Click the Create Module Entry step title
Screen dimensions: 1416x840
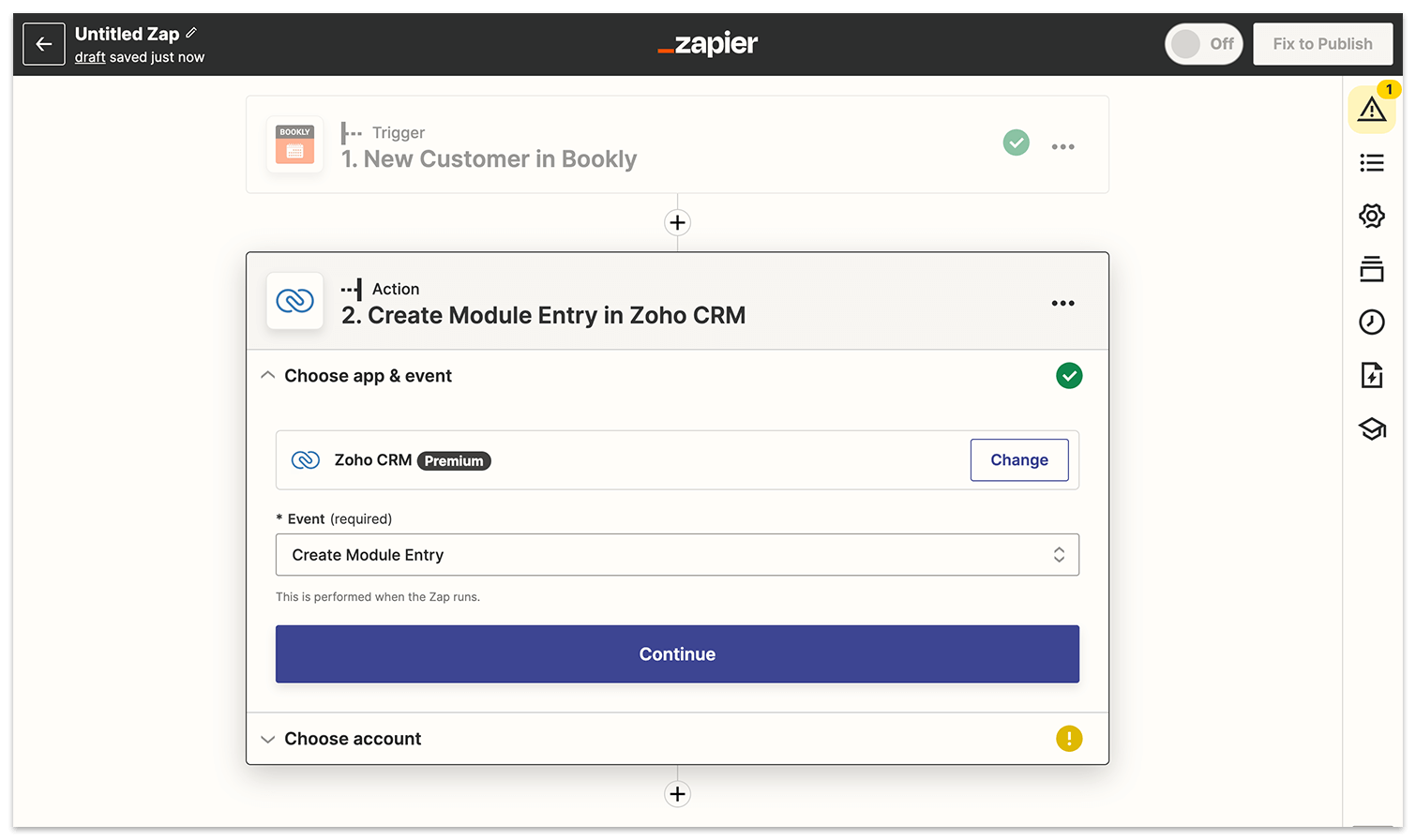click(x=543, y=316)
